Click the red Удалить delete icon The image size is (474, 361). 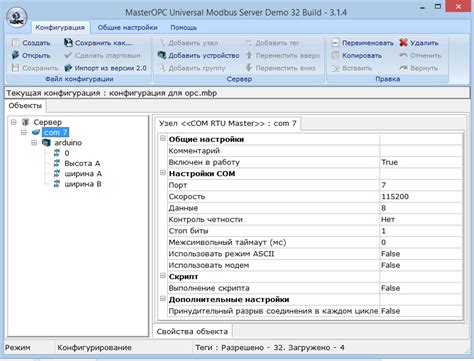click(404, 43)
